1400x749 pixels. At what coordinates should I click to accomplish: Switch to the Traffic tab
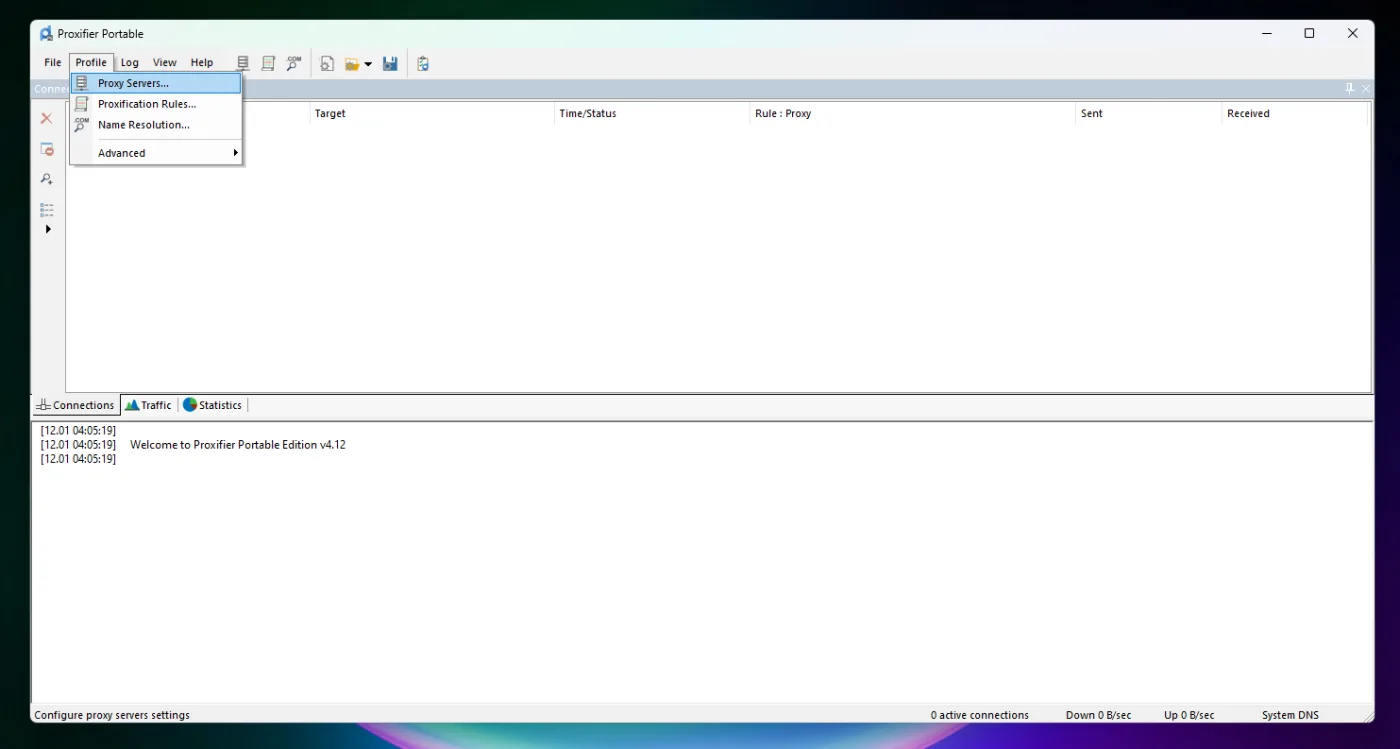click(148, 405)
